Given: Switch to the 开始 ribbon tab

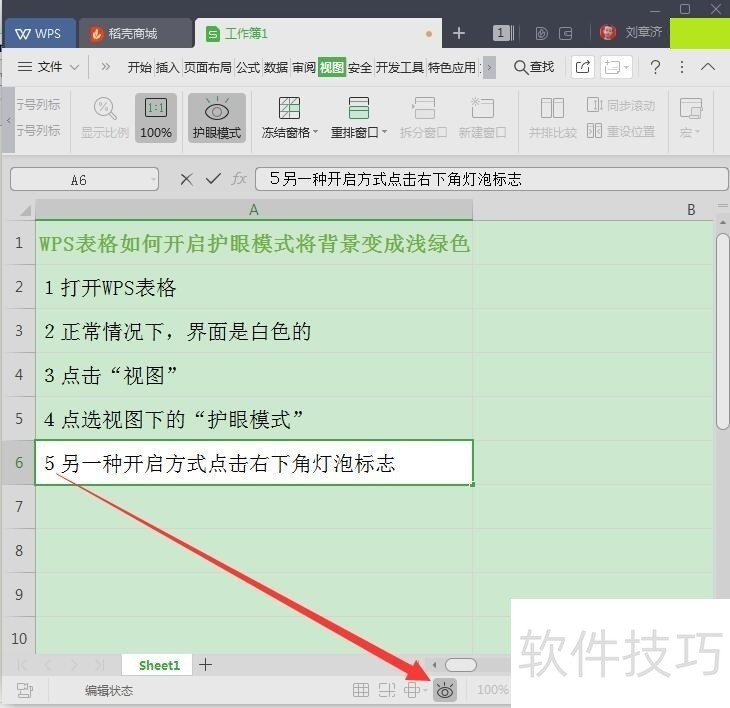Looking at the screenshot, I should coord(140,67).
